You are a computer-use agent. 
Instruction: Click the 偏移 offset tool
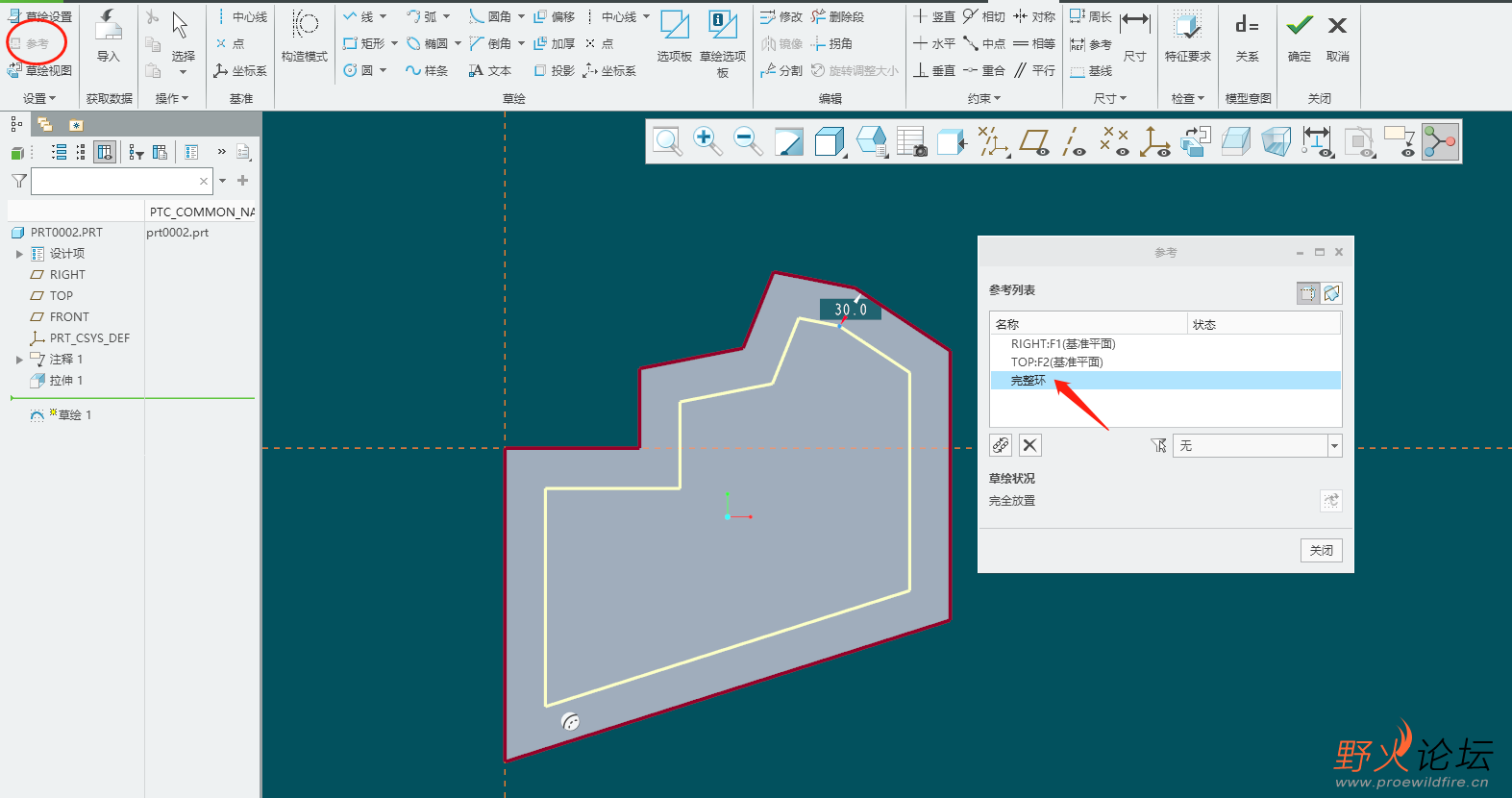tap(555, 16)
